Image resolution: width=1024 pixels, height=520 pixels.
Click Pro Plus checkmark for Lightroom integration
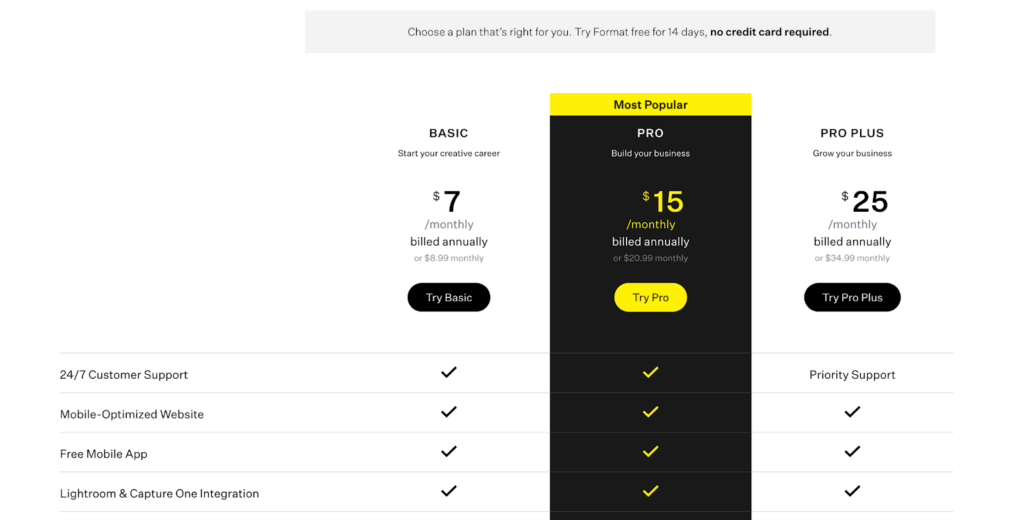click(x=852, y=491)
